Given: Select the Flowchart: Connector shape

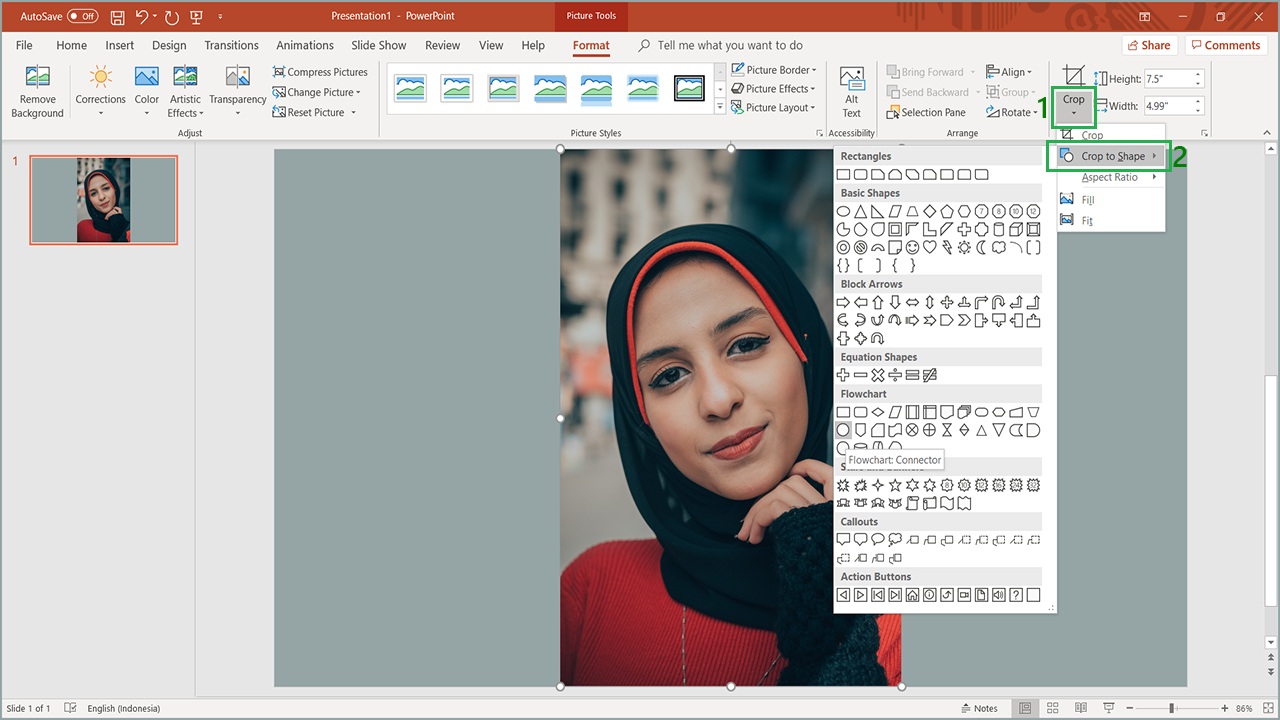Looking at the screenshot, I should (843, 430).
